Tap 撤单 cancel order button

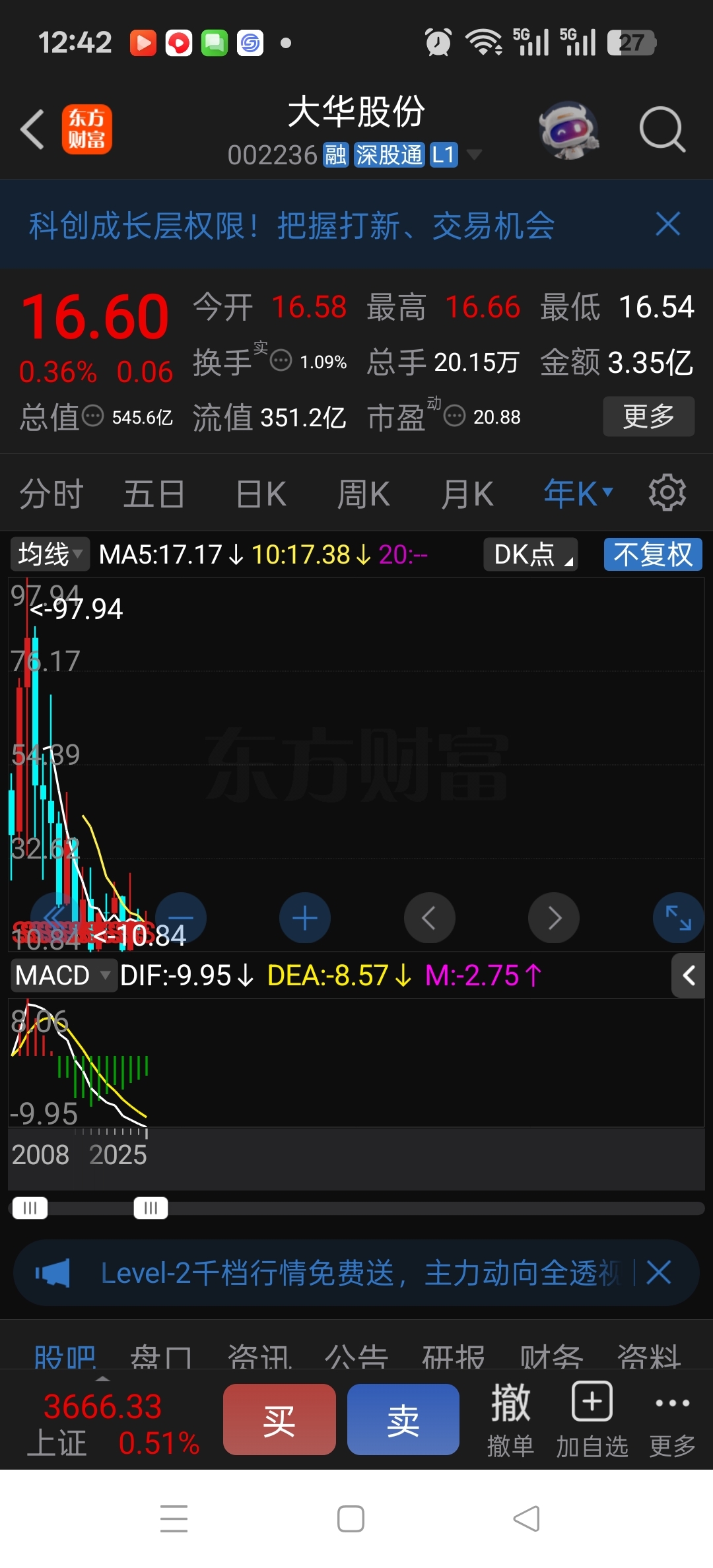[510, 1420]
